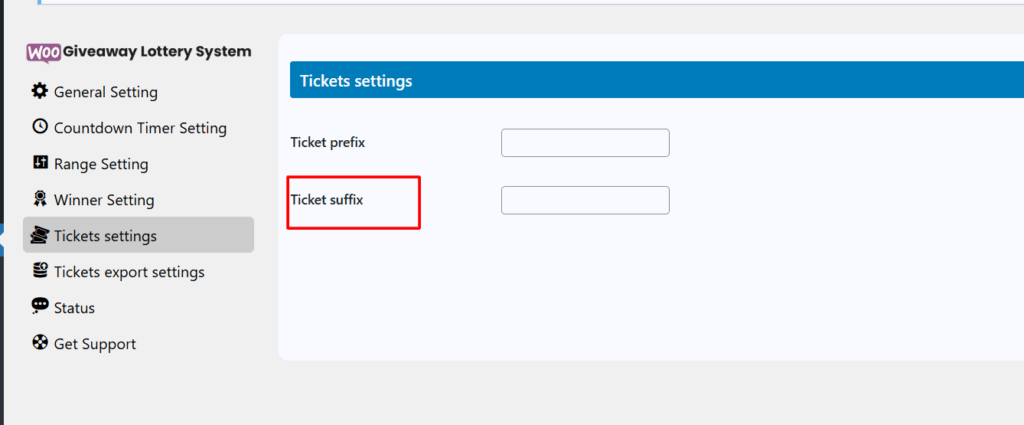
Task: Click the lifebuoy icon for Get Support
Action: (40, 342)
